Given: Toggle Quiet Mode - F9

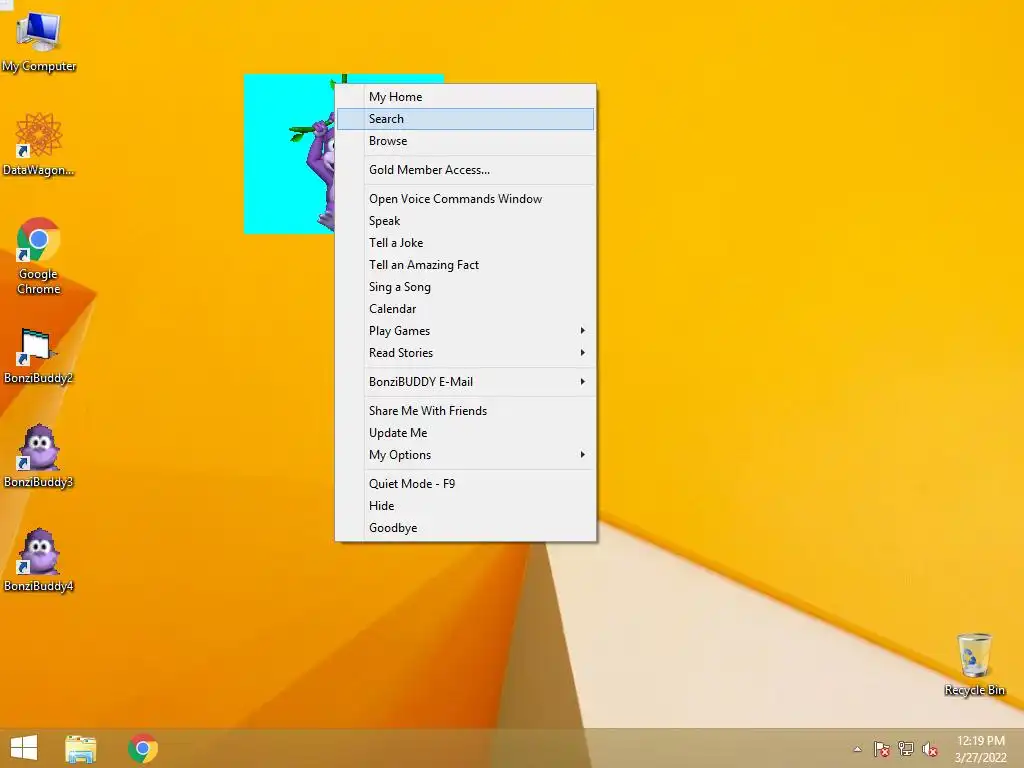Looking at the screenshot, I should click(465, 484).
